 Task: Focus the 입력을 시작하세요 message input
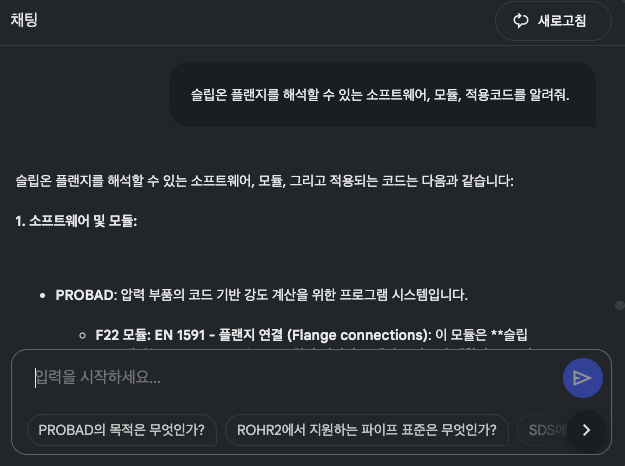click(290, 377)
